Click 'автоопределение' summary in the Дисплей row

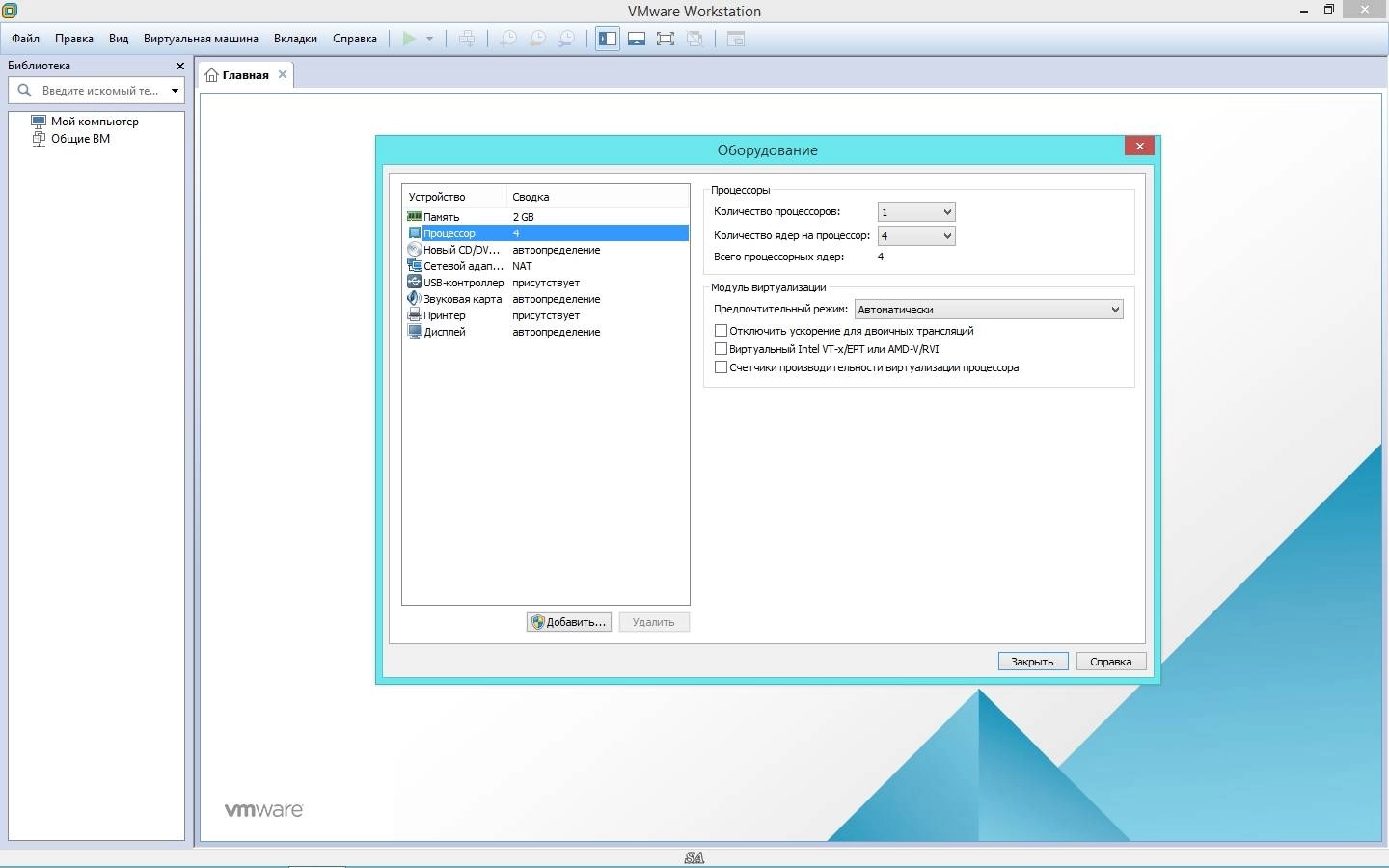(557, 332)
